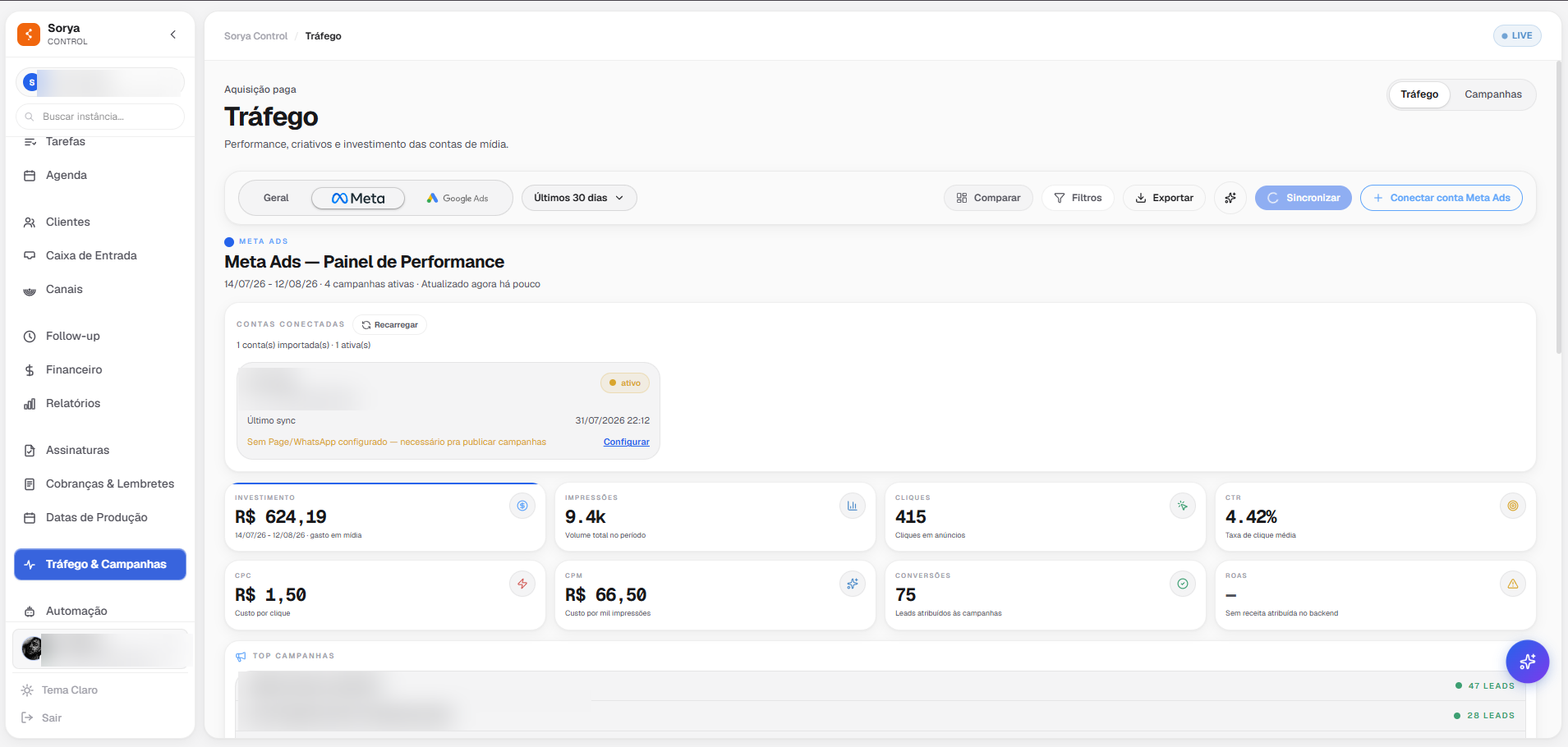Click the Follow-up clock icon
This screenshot has width=1568, height=747.
coord(30,337)
